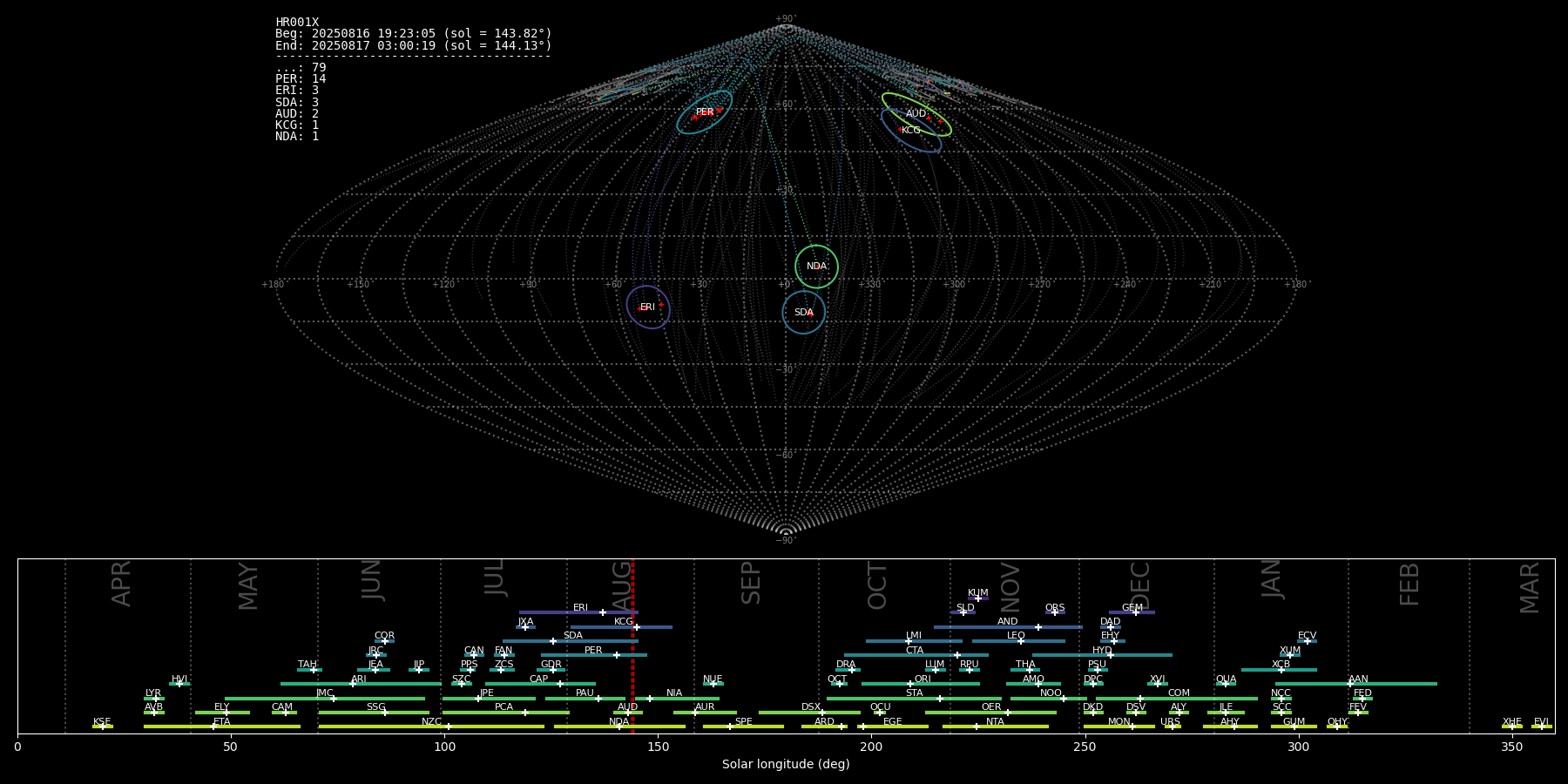This screenshot has width=1568, height=784.
Task: Click the KUM shower label in timeline
Action: click(978, 593)
